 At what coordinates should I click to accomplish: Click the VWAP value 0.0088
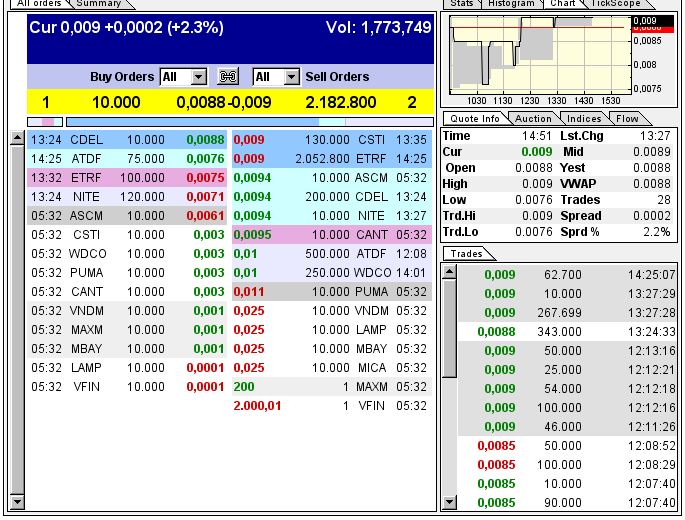pos(651,184)
